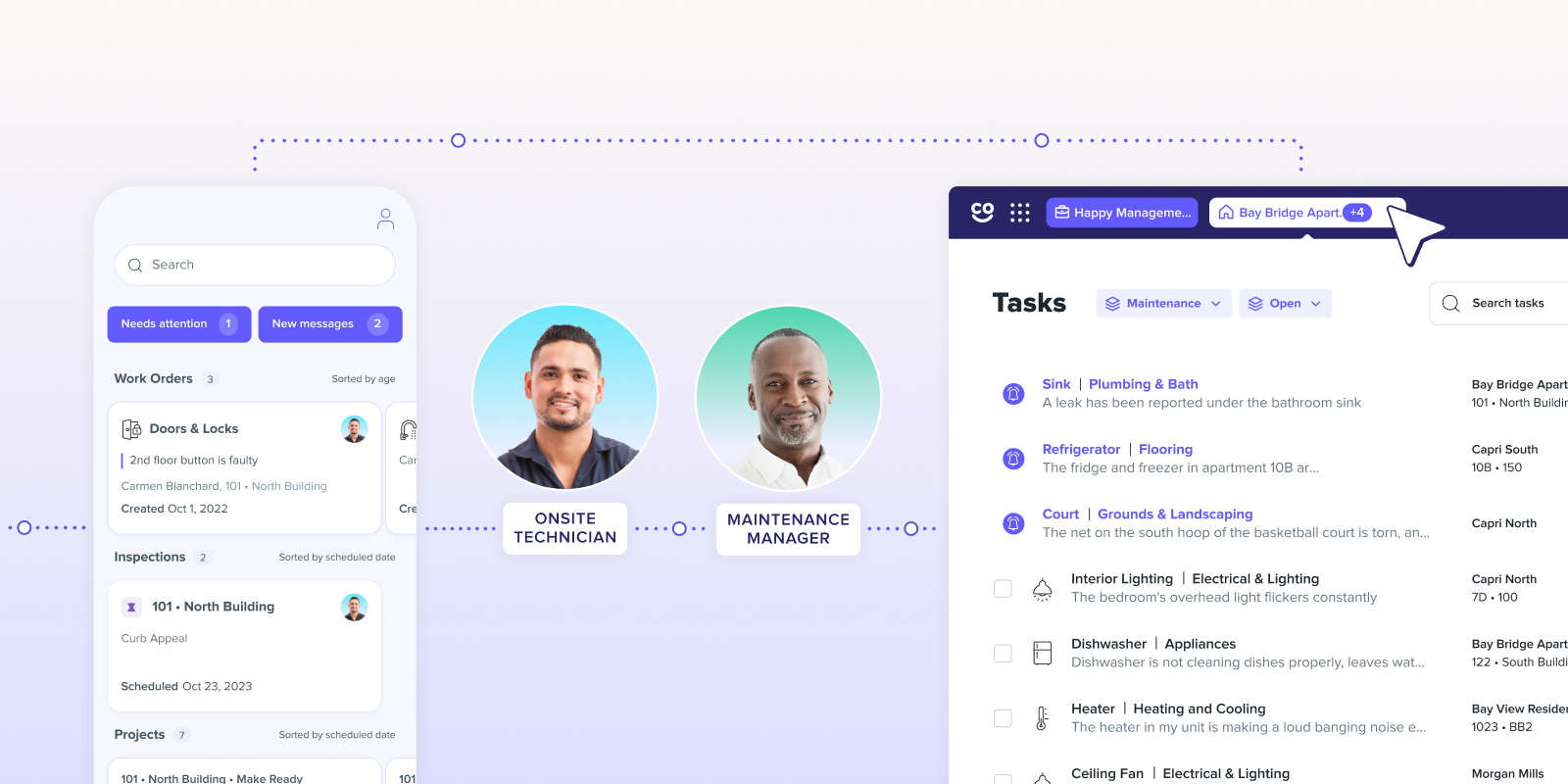Screen dimensions: 1568x784
Task: Click 'Morgan Mills' location text
Action: coord(1507,774)
